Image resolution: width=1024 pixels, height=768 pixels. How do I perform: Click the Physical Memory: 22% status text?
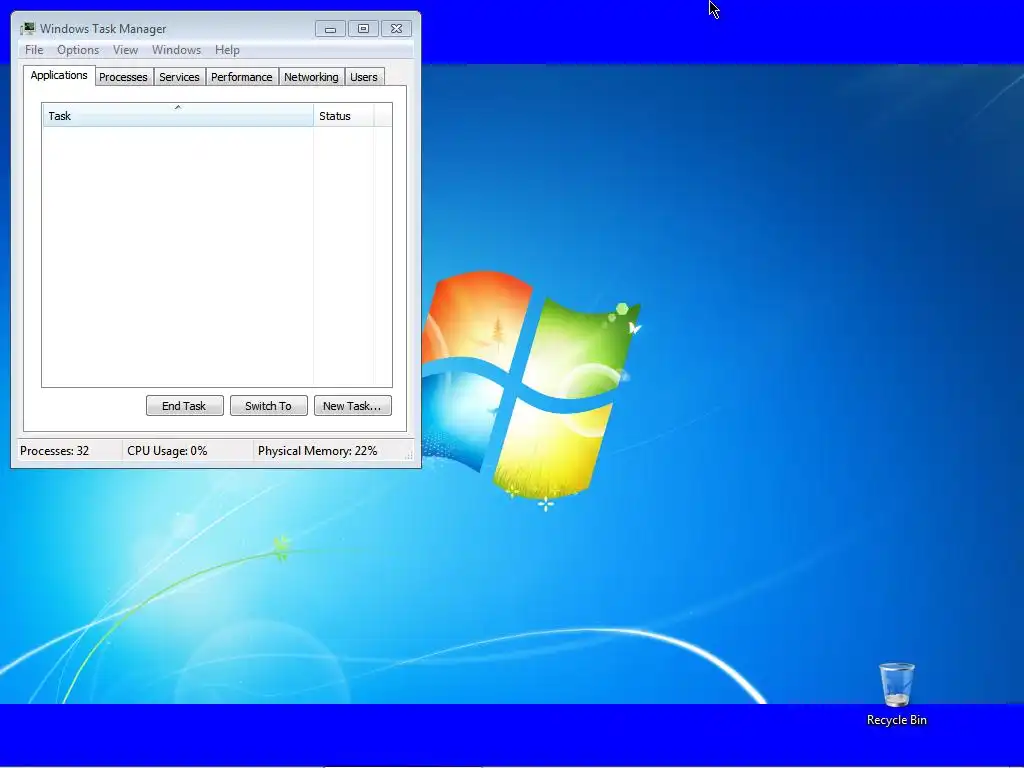click(317, 451)
